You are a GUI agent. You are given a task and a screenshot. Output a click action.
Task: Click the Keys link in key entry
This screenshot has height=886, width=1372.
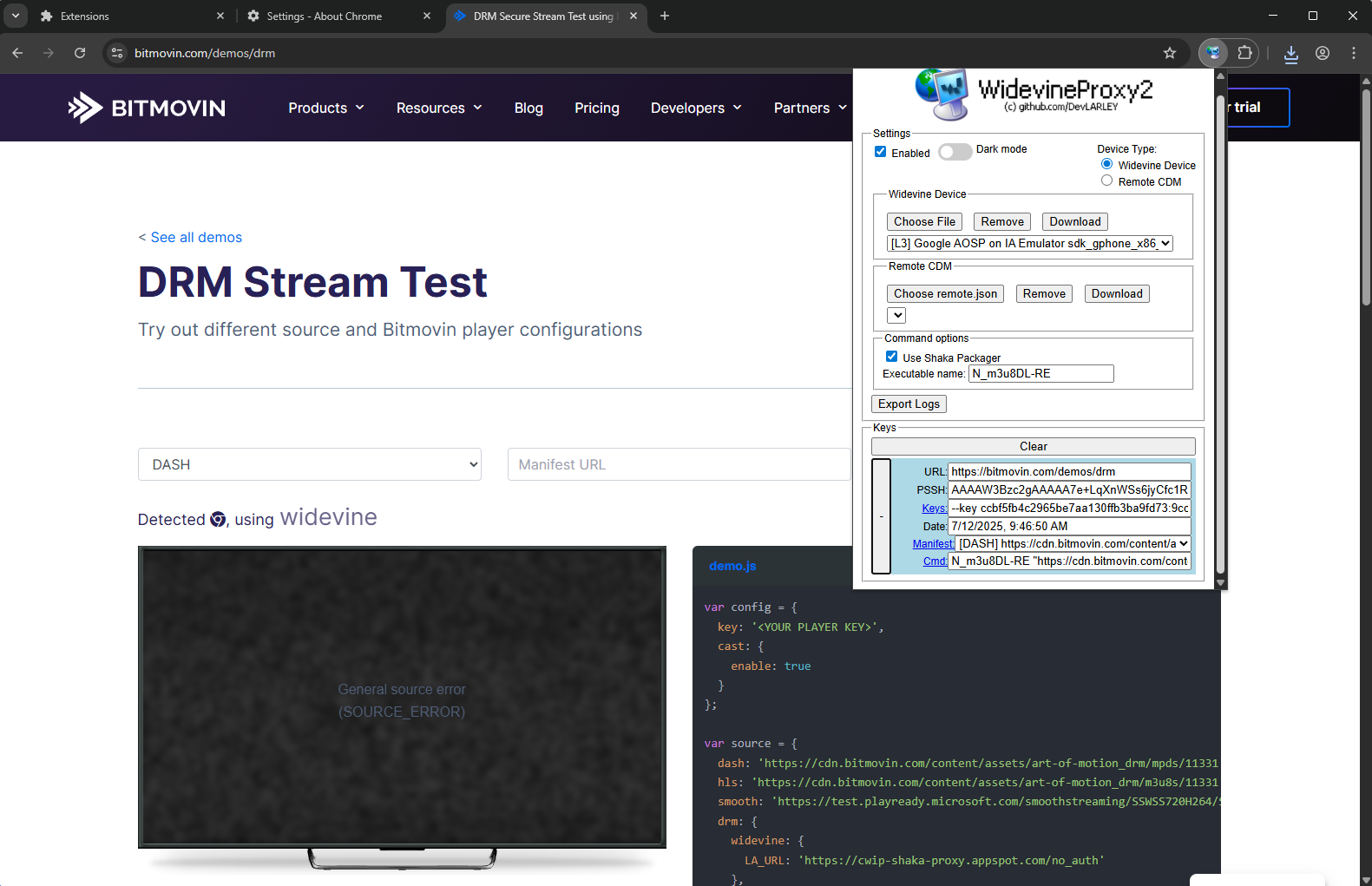(934, 509)
